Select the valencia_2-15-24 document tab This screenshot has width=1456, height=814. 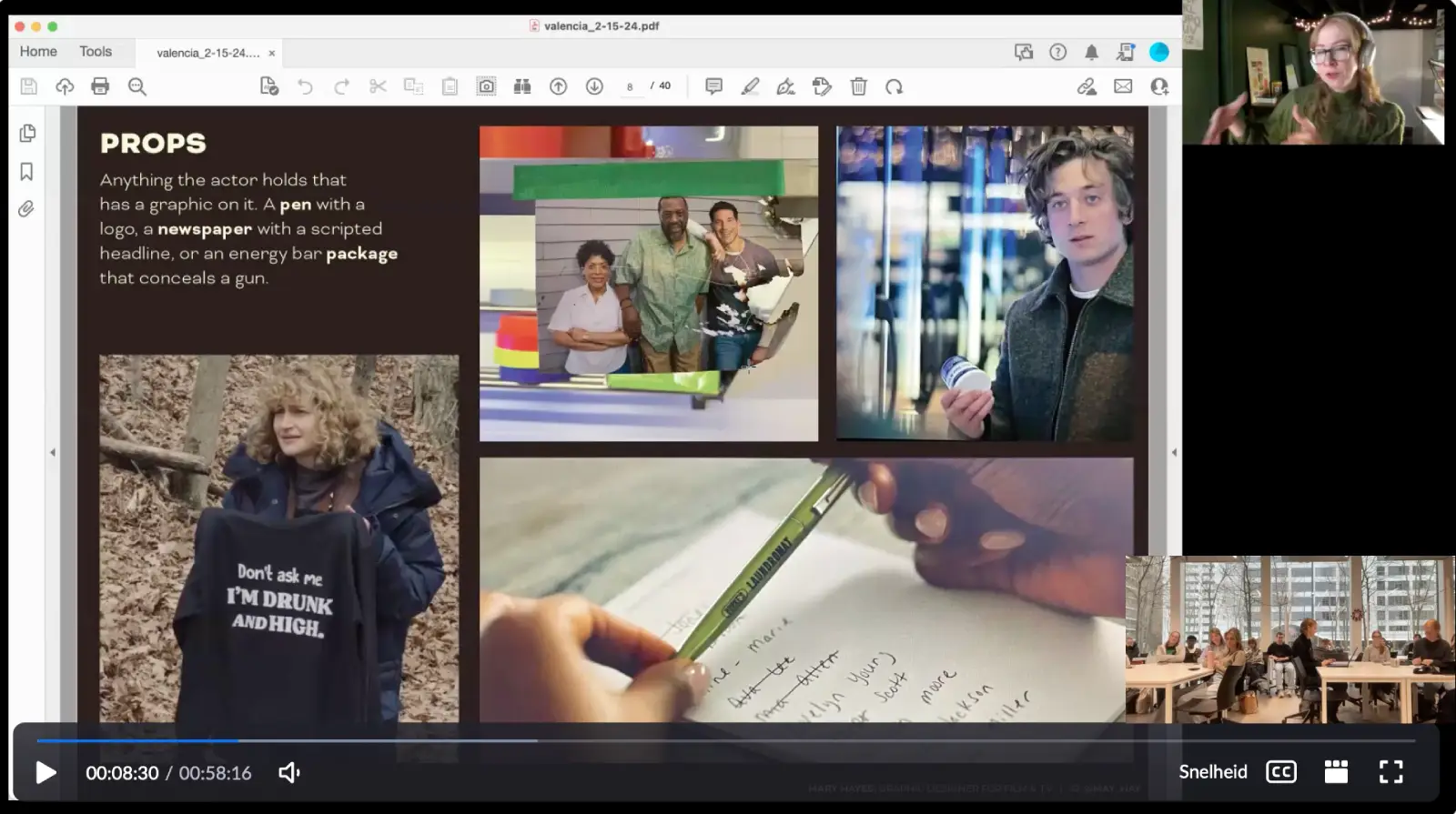point(208,54)
